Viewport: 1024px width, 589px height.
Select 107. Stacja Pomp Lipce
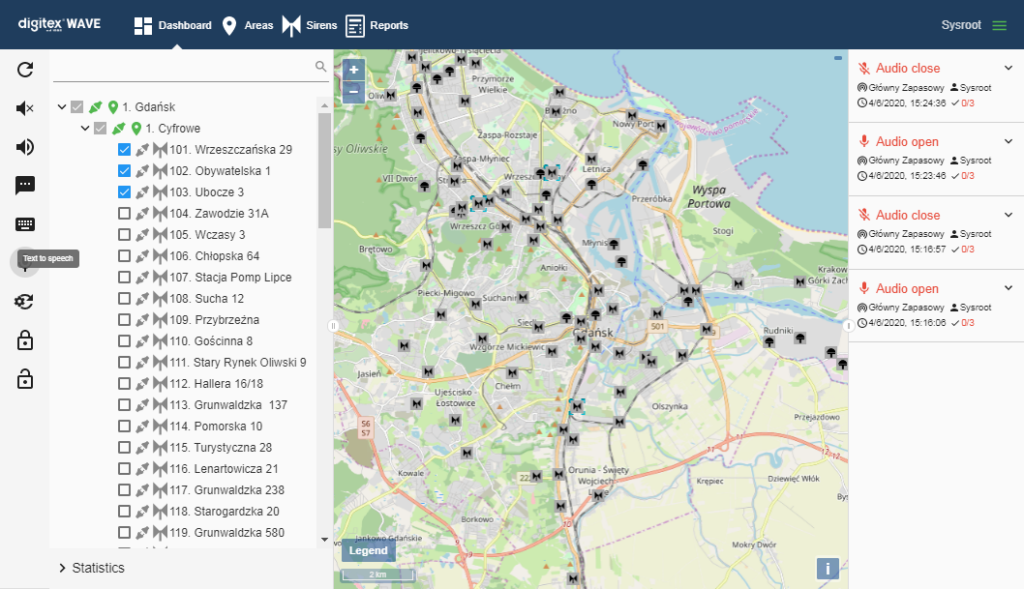click(231, 278)
